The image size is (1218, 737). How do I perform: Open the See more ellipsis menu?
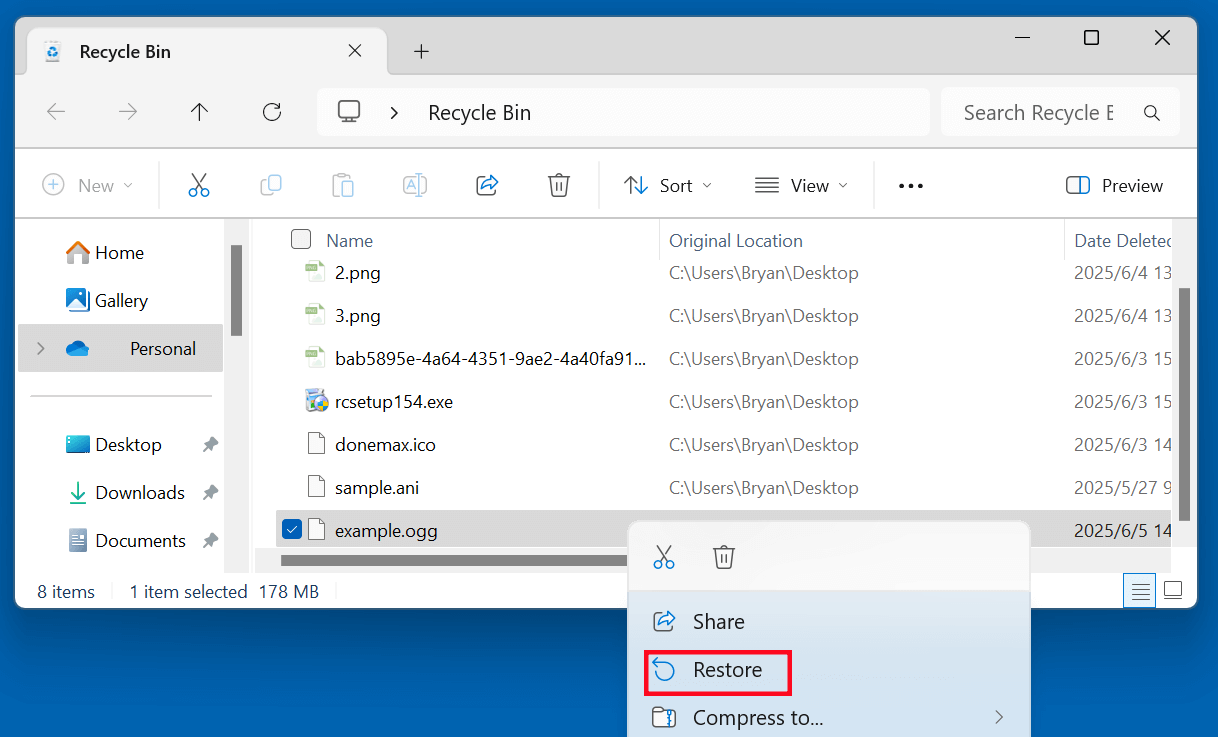910,185
